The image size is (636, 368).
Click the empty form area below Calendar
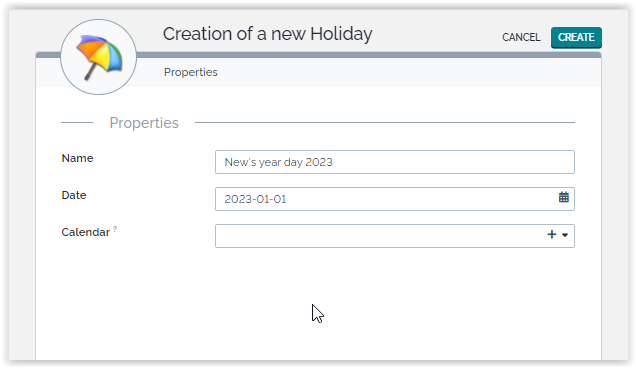318,304
